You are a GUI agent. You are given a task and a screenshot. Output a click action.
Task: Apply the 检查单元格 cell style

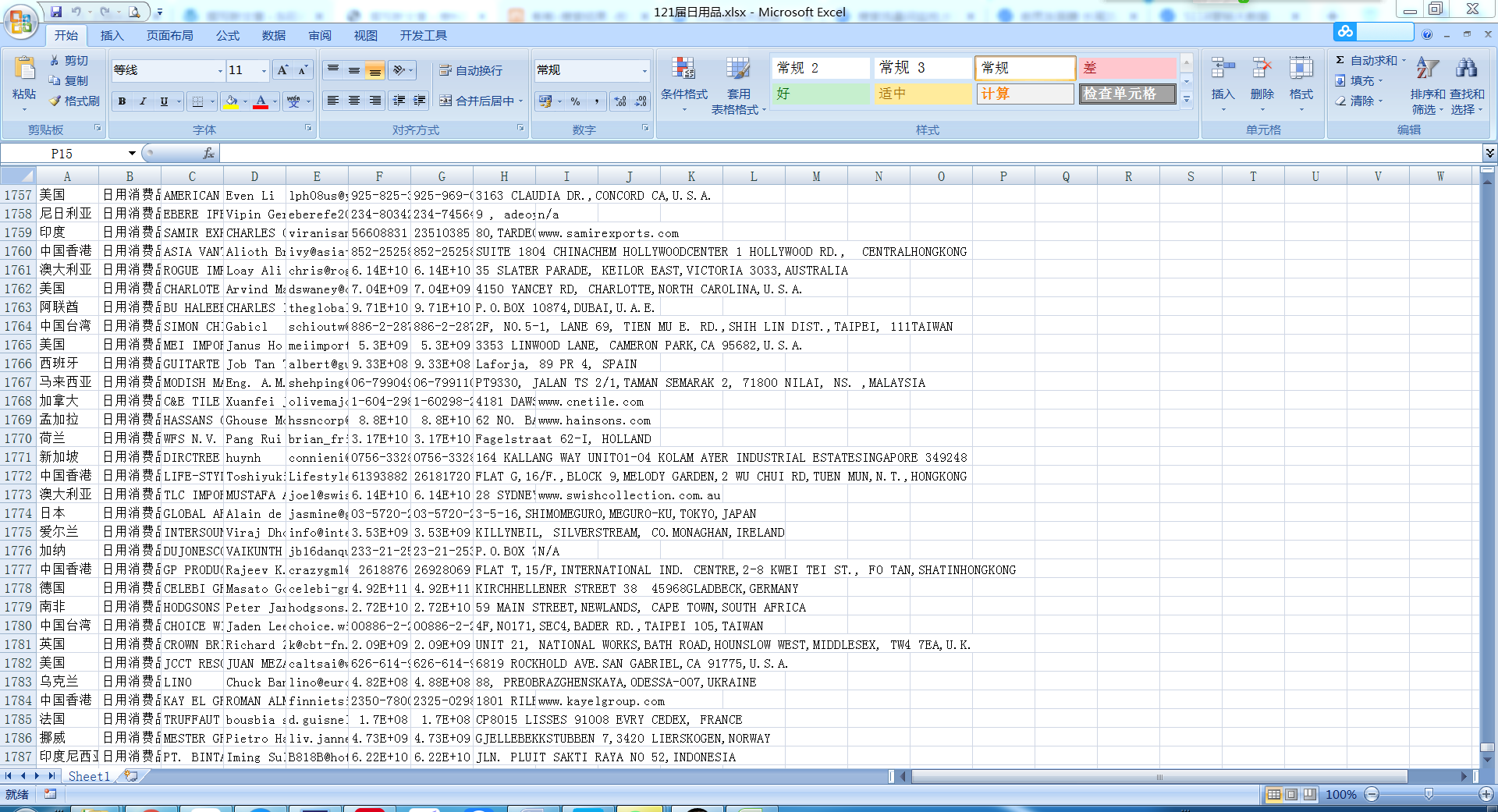[1127, 94]
